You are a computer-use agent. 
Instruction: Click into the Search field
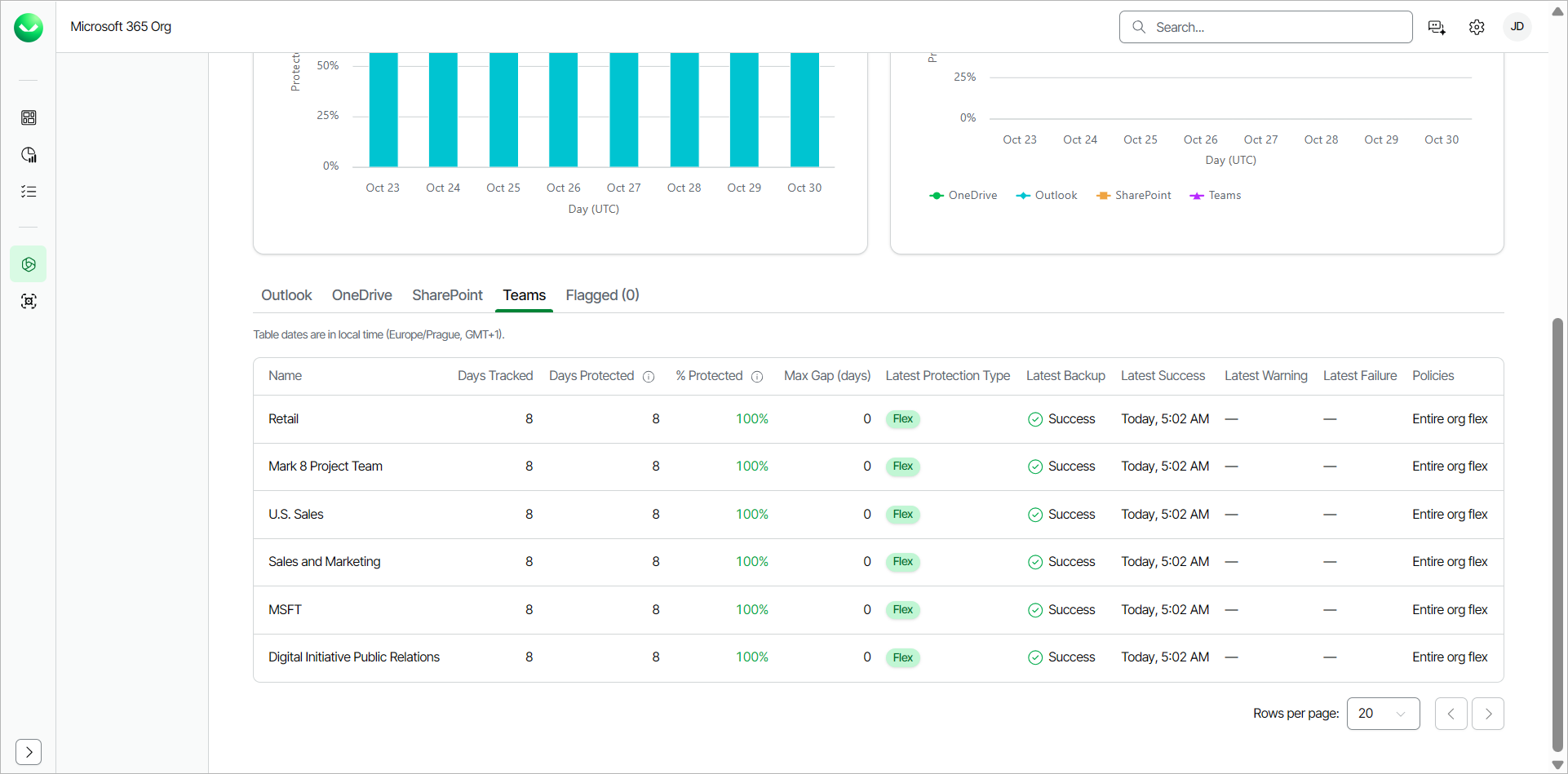[x=1266, y=27]
